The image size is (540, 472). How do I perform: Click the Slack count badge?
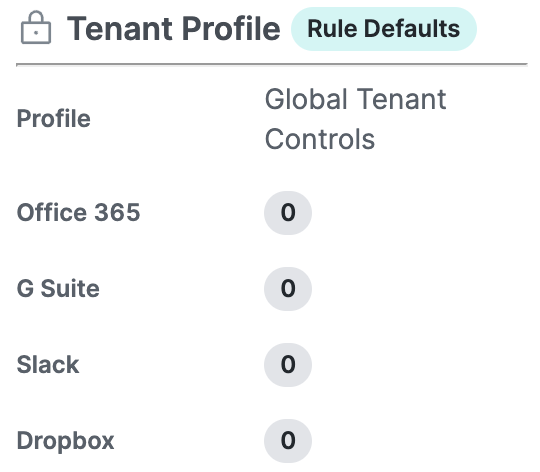pos(288,365)
